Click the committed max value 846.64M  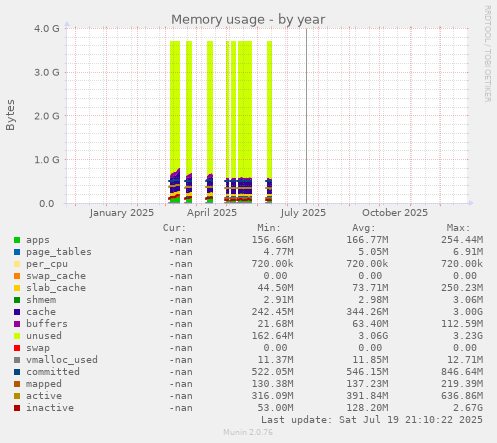(462, 372)
